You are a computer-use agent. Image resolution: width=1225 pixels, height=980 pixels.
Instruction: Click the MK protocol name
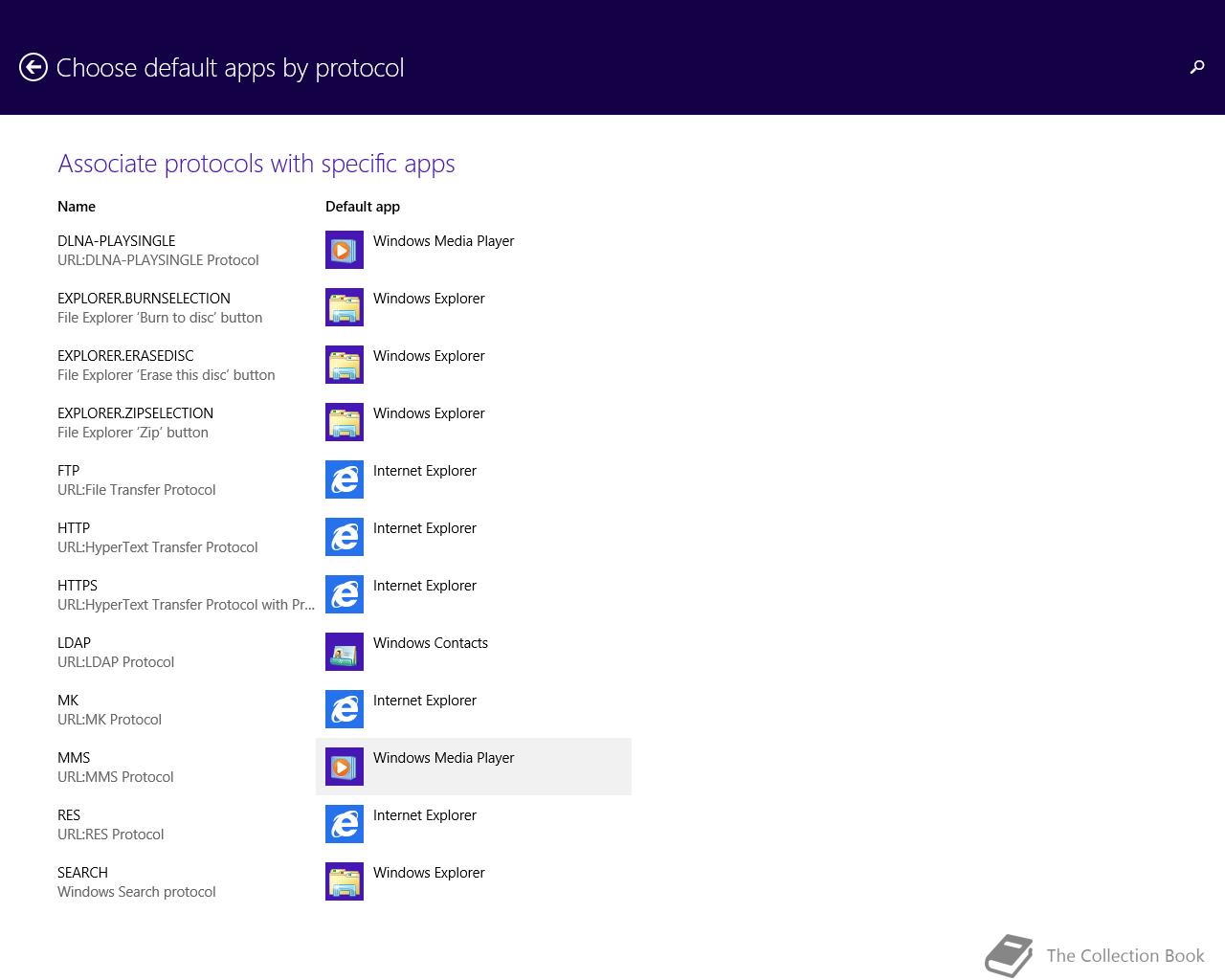click(x=68, y=701)
